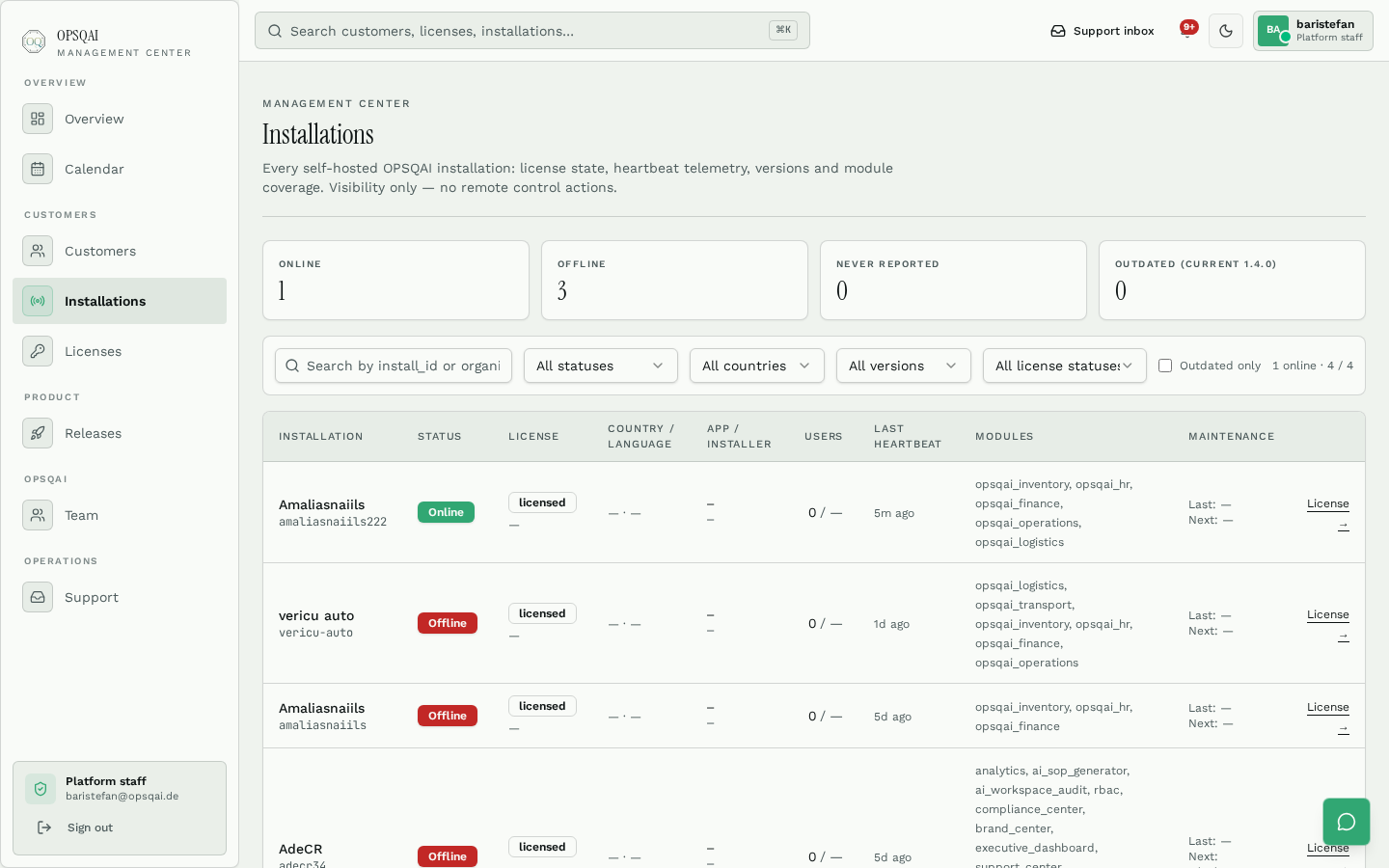Focus the global search customers field
1389x868 pixels.
(x=532, y=31)
